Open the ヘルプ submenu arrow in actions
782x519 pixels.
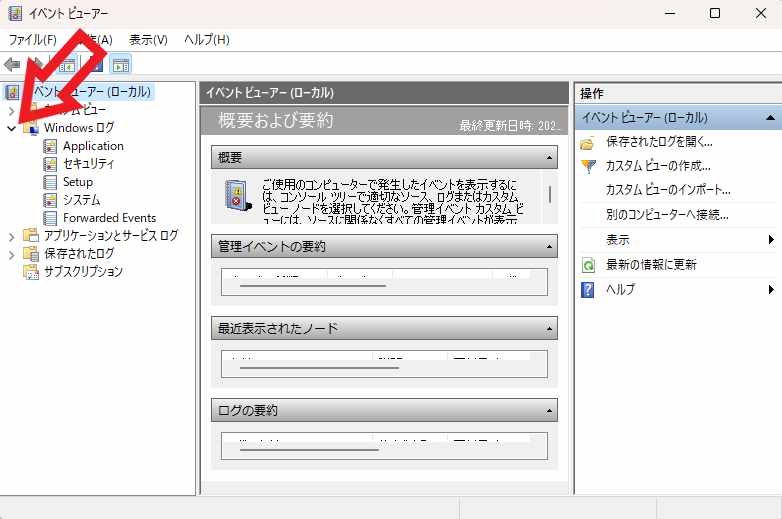click(772, 289)
